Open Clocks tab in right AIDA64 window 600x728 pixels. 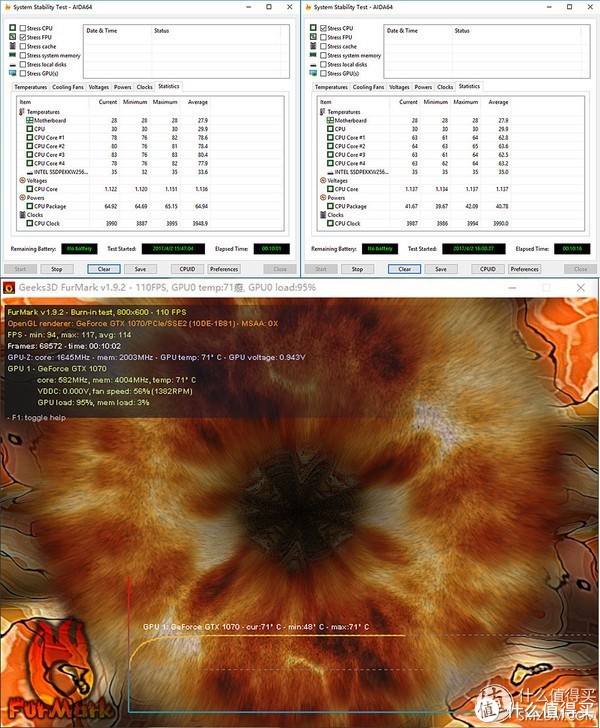[x=445, y=87]
